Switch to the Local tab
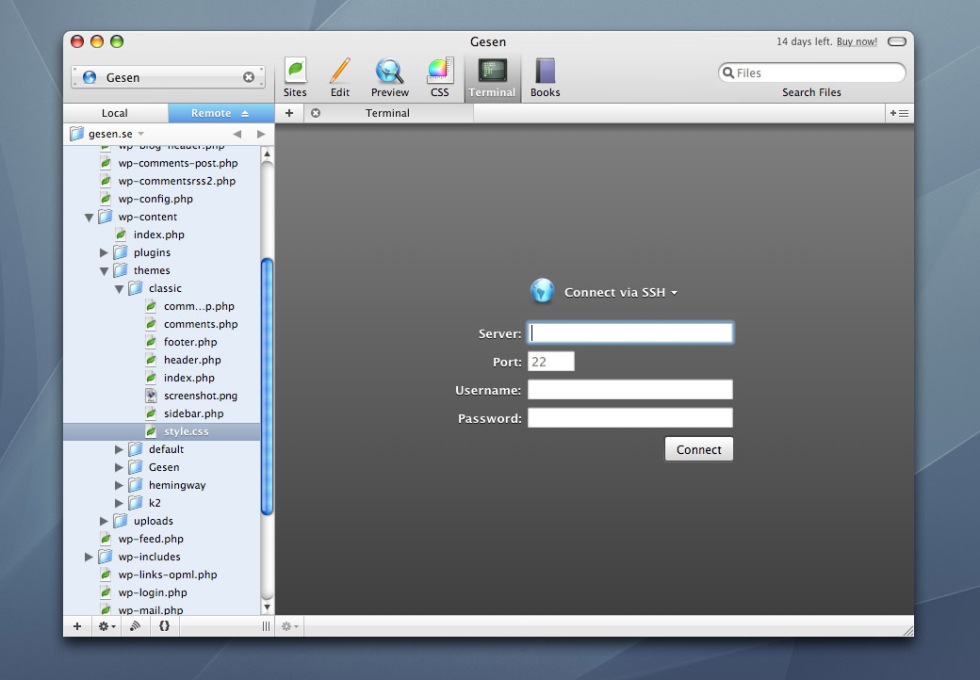This screenshot has height=680, width=980. pos(115,113)
